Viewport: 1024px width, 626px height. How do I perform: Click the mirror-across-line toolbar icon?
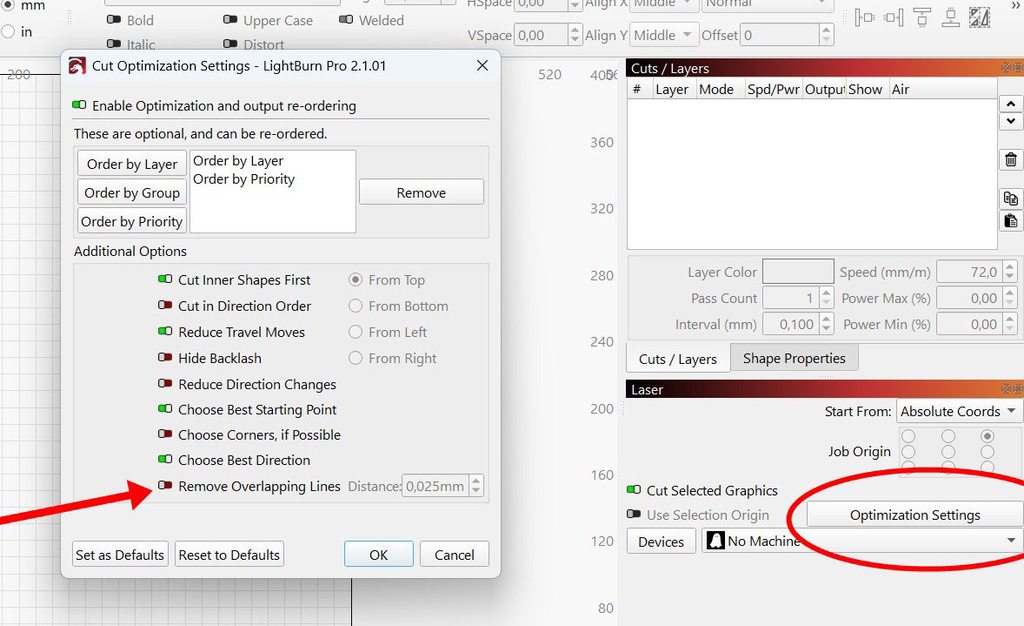tap(979, 18)
